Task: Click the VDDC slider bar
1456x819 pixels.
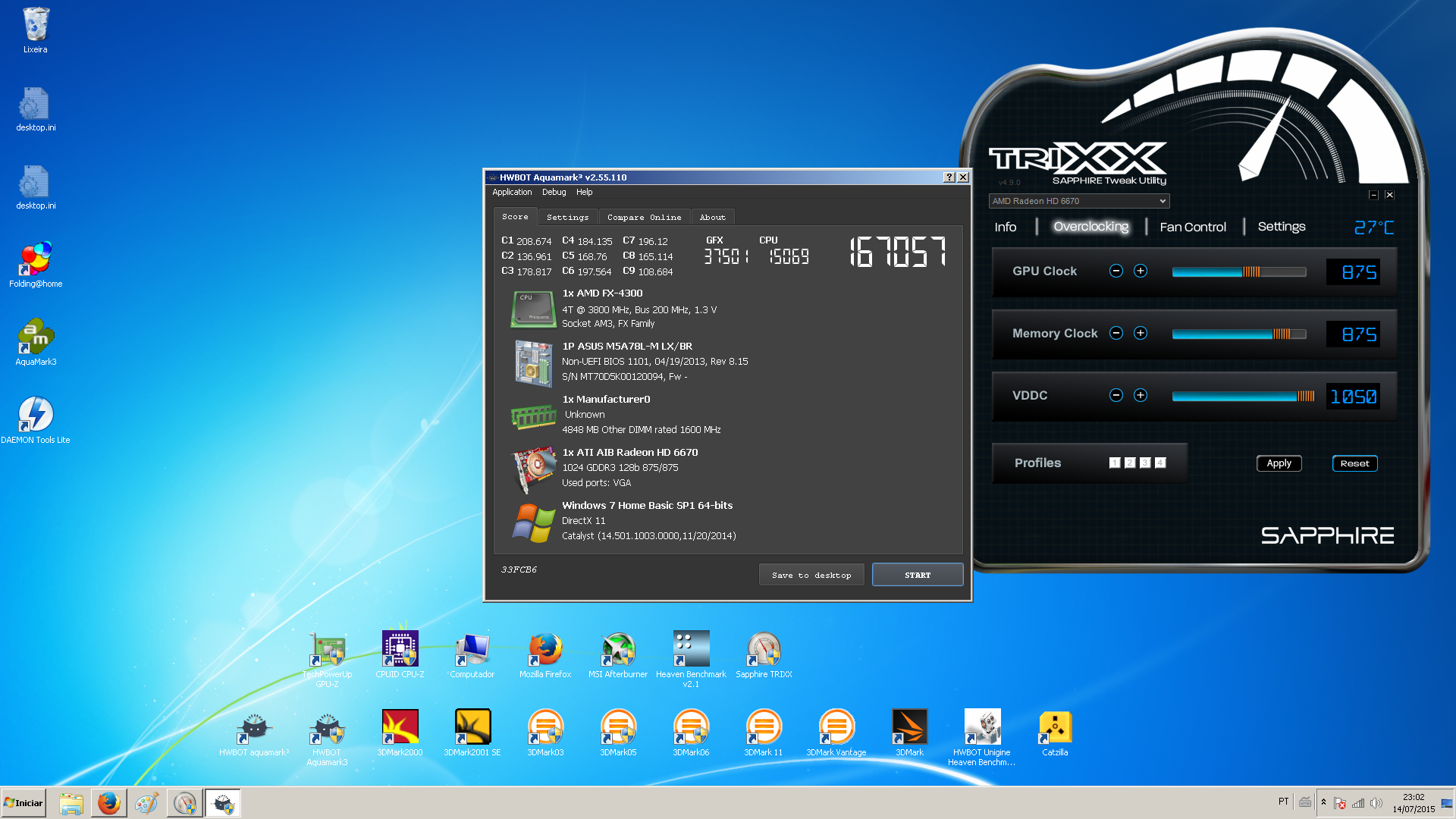Action: [1244, 396]
